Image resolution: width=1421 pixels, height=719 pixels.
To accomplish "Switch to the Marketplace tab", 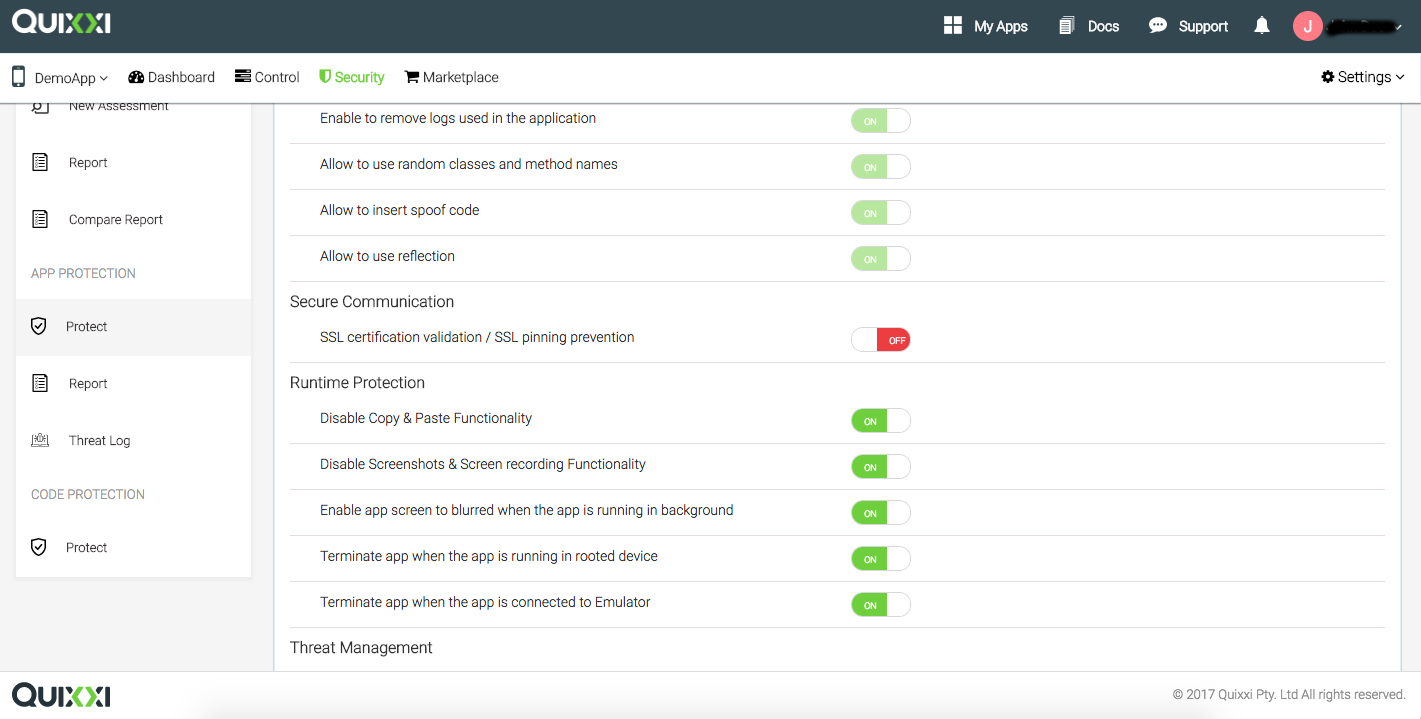I will click(451, 77).
